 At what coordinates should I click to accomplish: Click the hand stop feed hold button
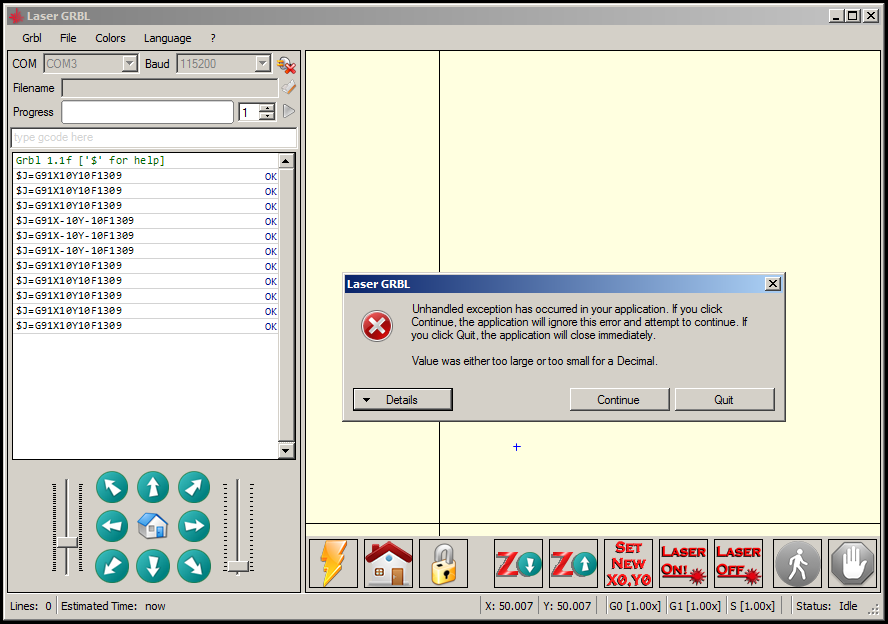click(x=852, y=563)
